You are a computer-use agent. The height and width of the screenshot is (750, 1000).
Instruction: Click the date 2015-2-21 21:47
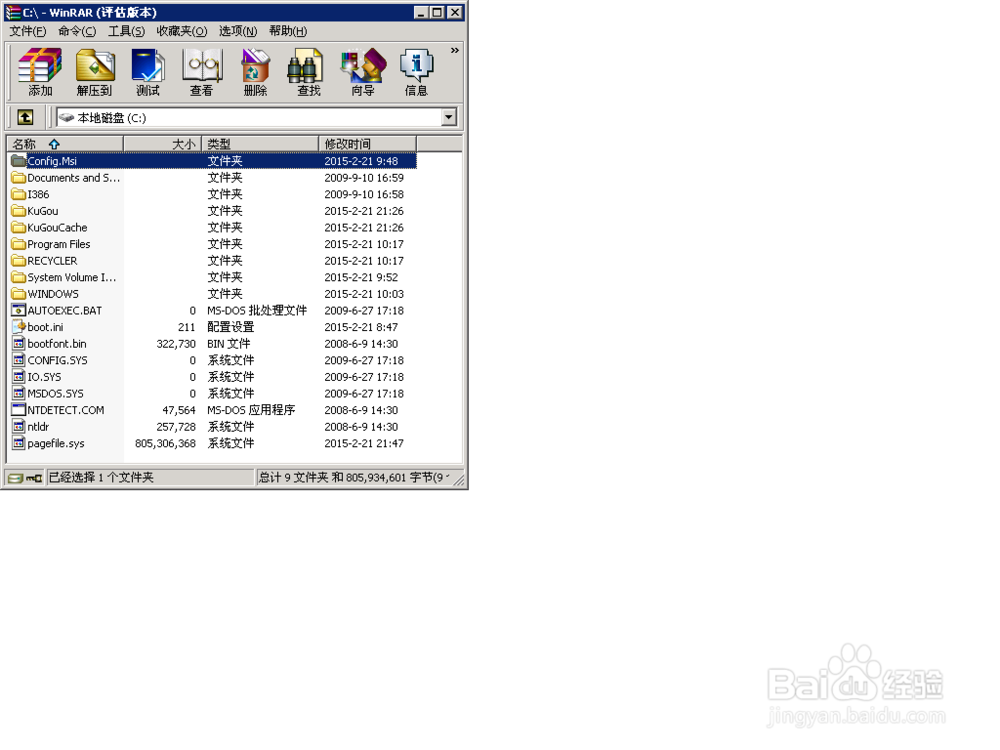click(x=364, y=443)
